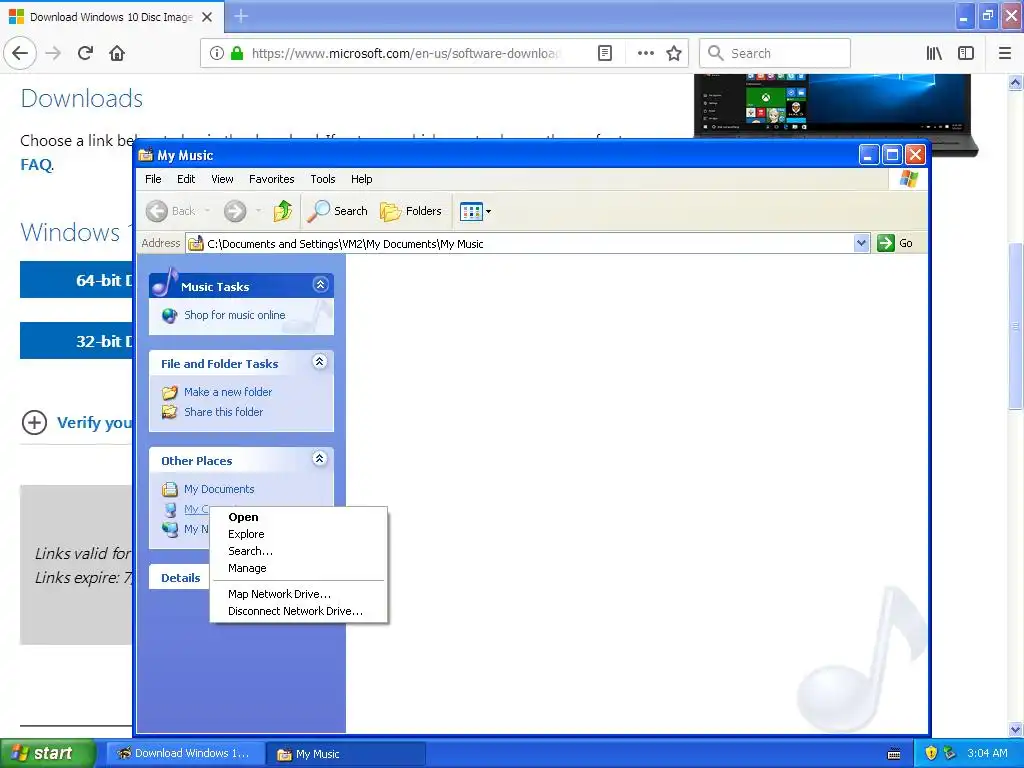Click the network connection tray icon

click(x=949, y=753)
